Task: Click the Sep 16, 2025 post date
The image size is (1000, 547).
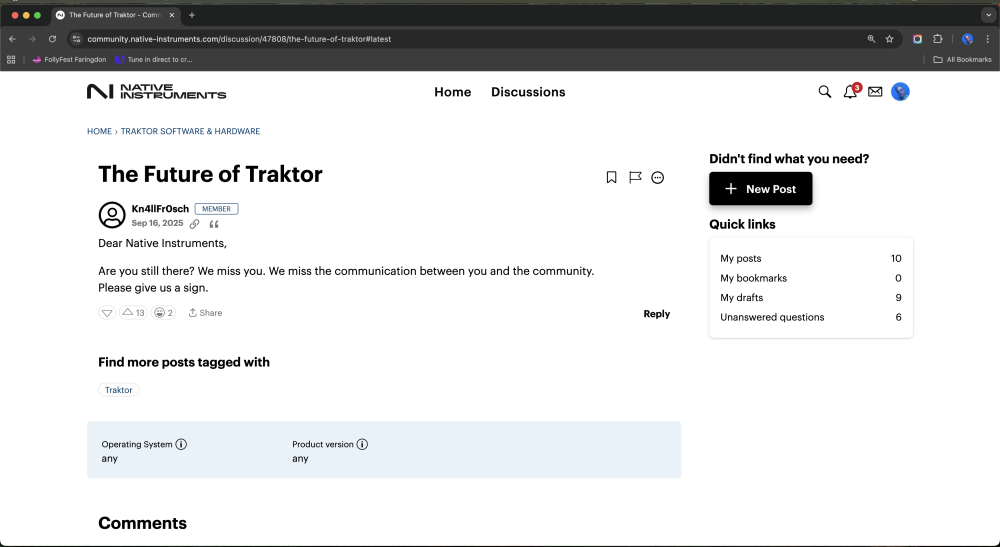Action: pos(157,223)
